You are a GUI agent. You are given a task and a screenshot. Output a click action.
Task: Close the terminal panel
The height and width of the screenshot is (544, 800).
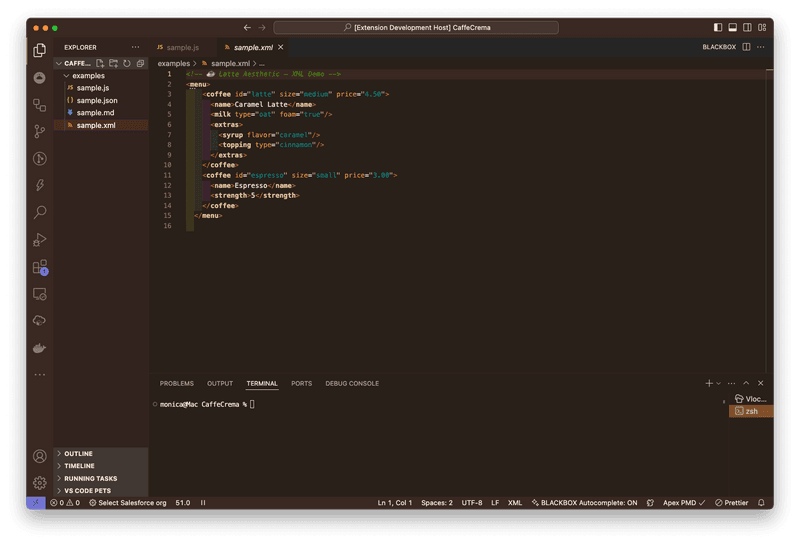coord(761,383)
